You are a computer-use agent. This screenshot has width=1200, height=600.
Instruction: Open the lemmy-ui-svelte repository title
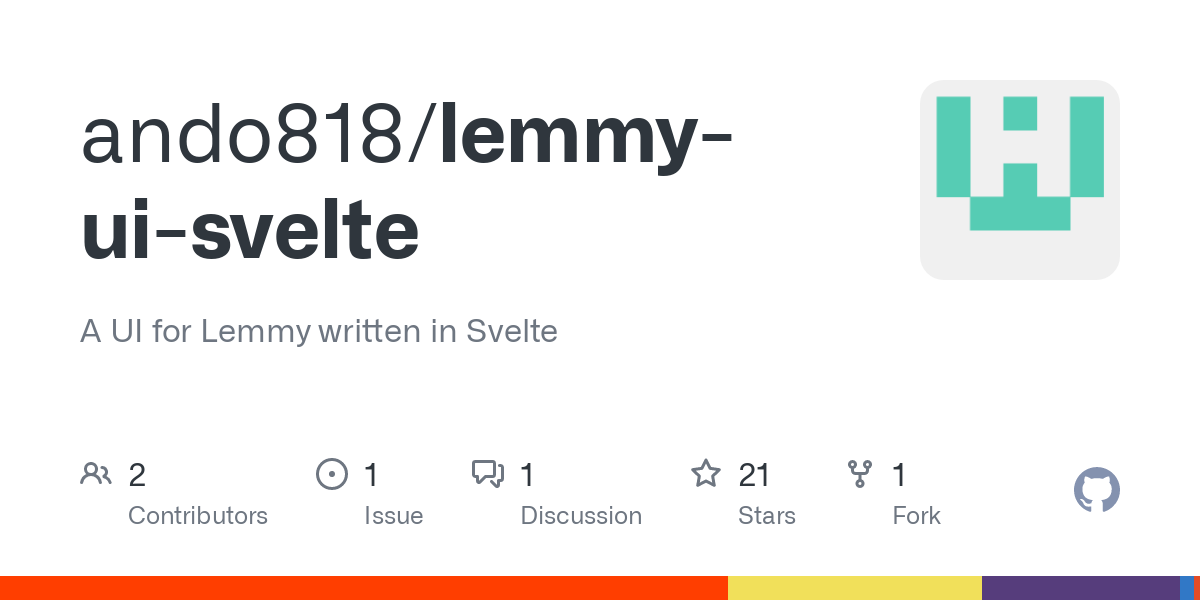tap(408, 183)
